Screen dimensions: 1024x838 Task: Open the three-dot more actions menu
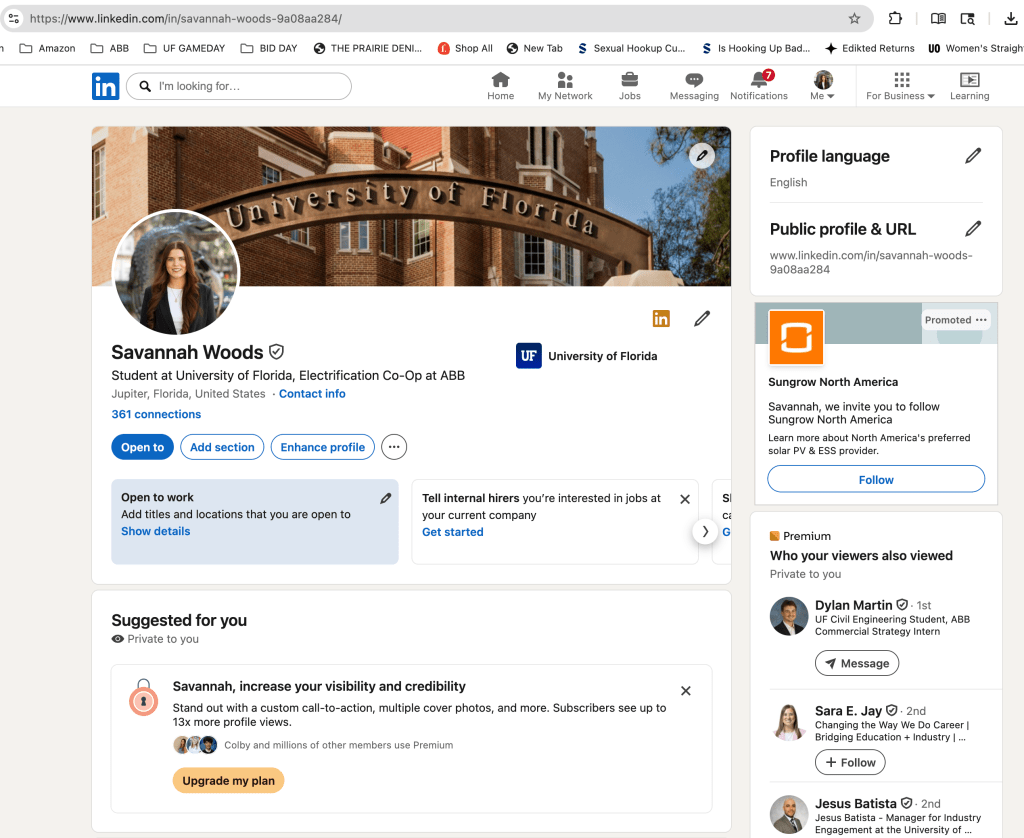click(394, 447)
